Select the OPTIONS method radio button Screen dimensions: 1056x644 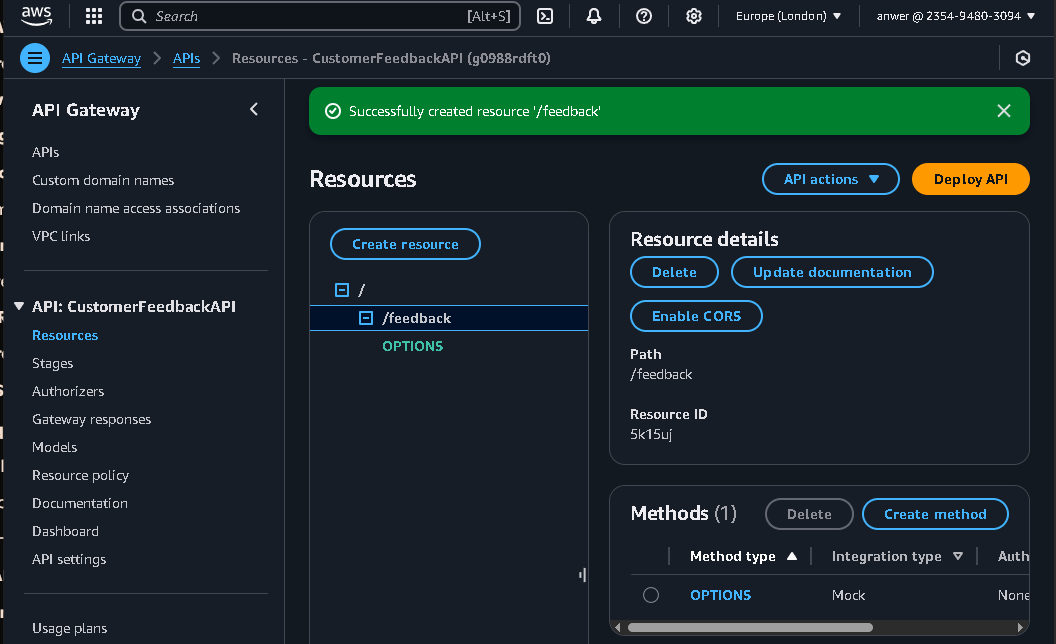(x=651, y=595)
